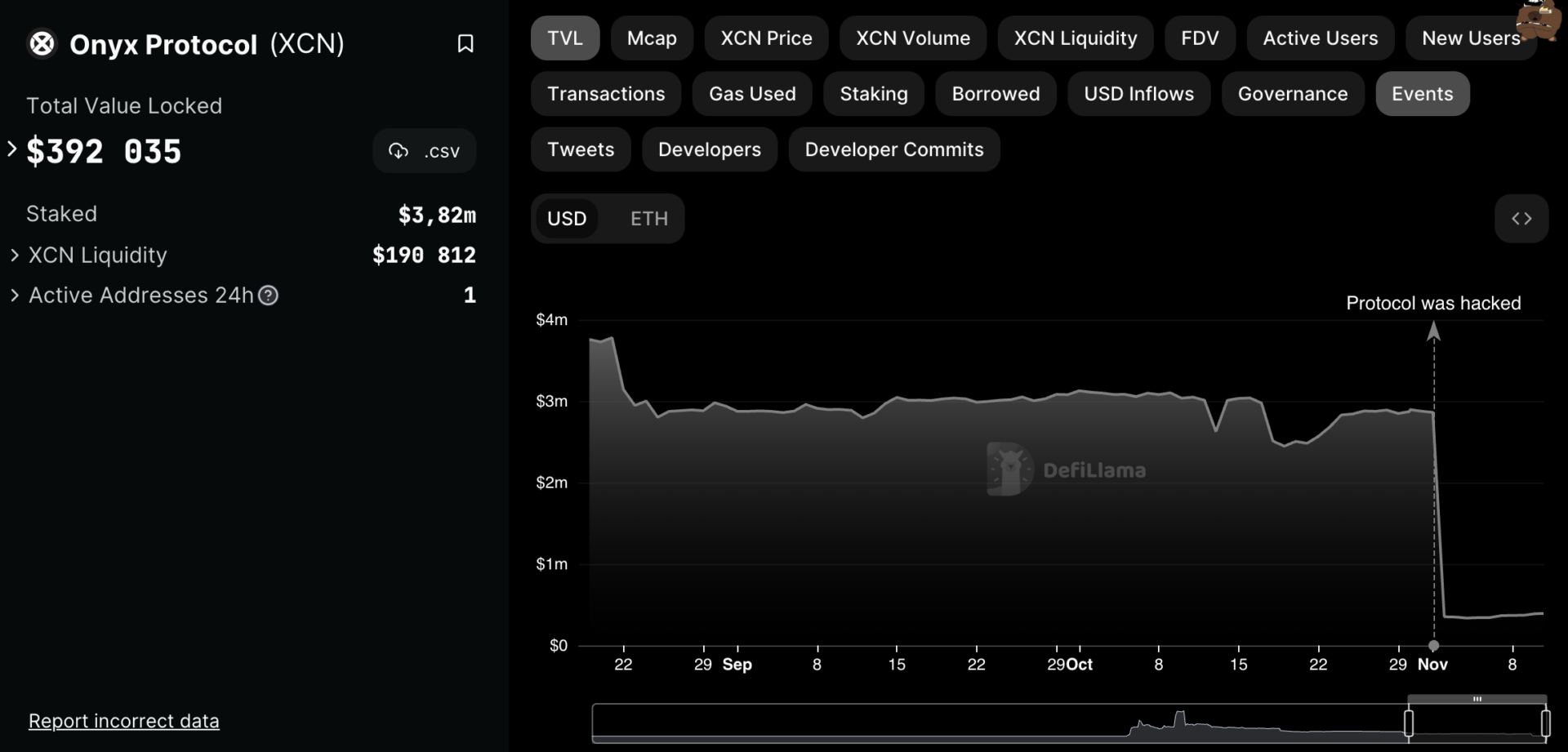1568x752 pixels.
Task: Bookmark Onyx Protocol with the bookmark icon
Action: click(x=465, y=43)
